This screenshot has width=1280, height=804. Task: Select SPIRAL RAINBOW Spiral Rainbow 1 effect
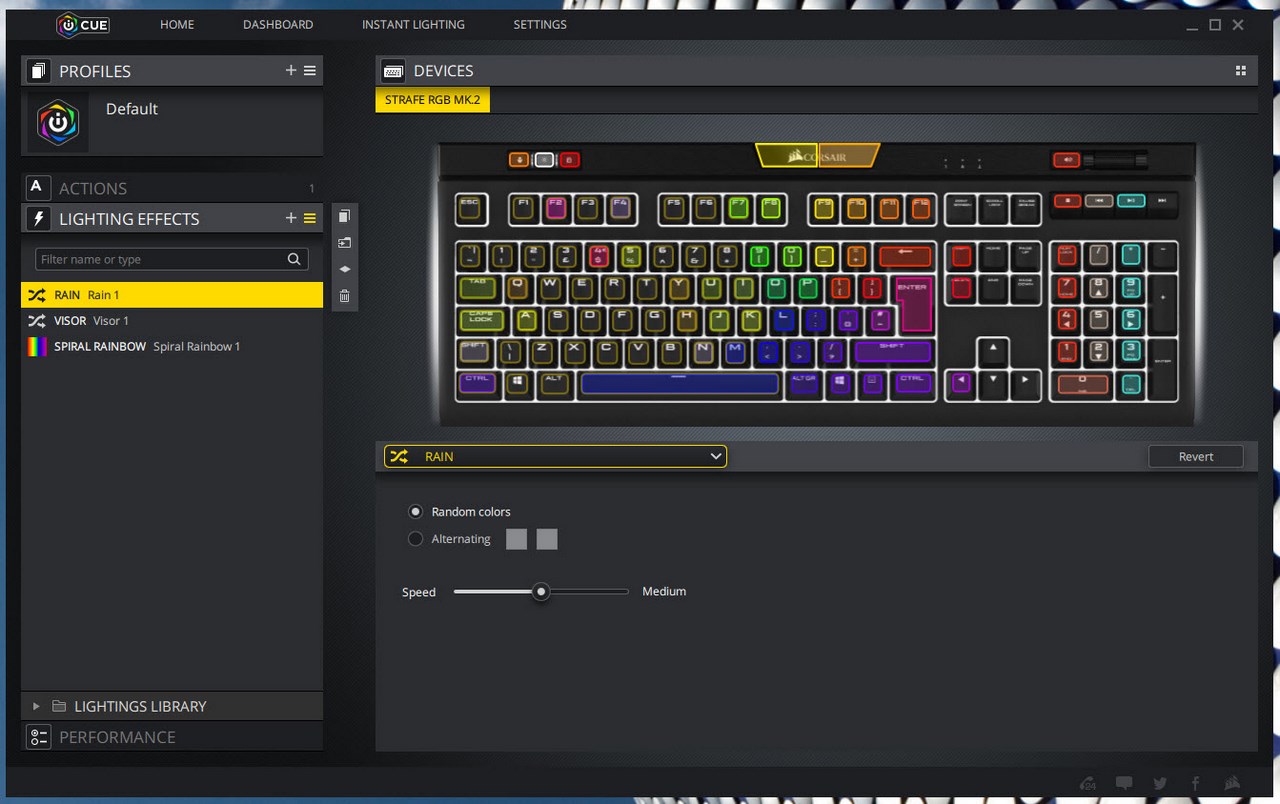(x=172, y=346)
